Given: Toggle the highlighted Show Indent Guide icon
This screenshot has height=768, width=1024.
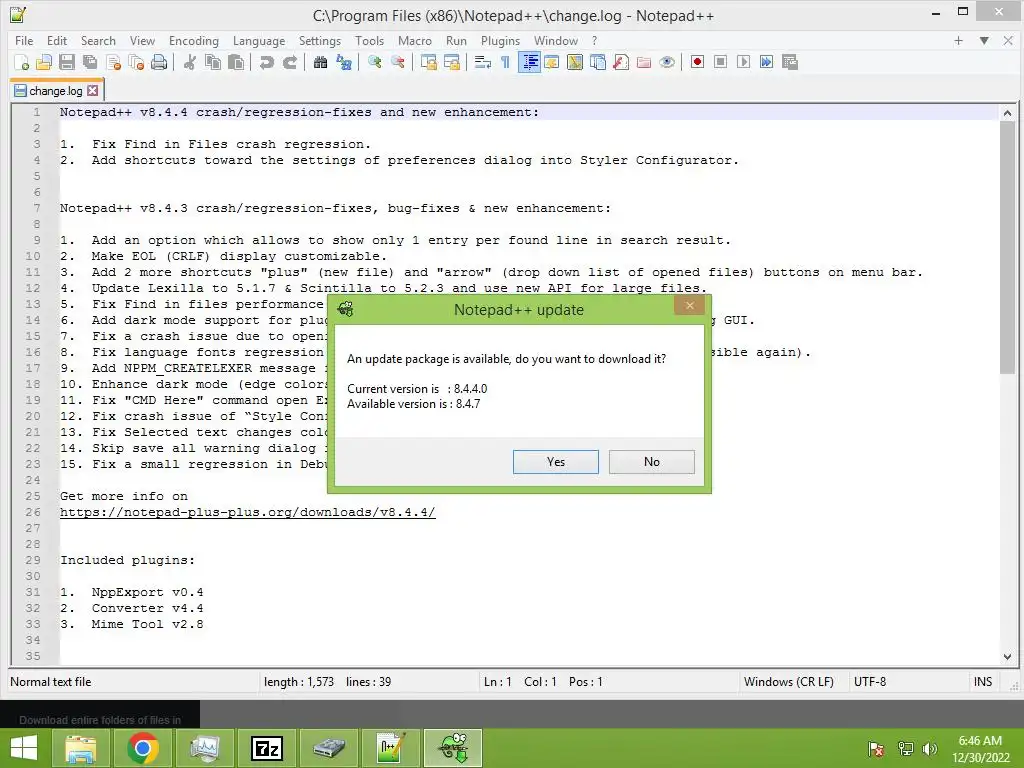Looking at the screenshot, I should (529, 62).
